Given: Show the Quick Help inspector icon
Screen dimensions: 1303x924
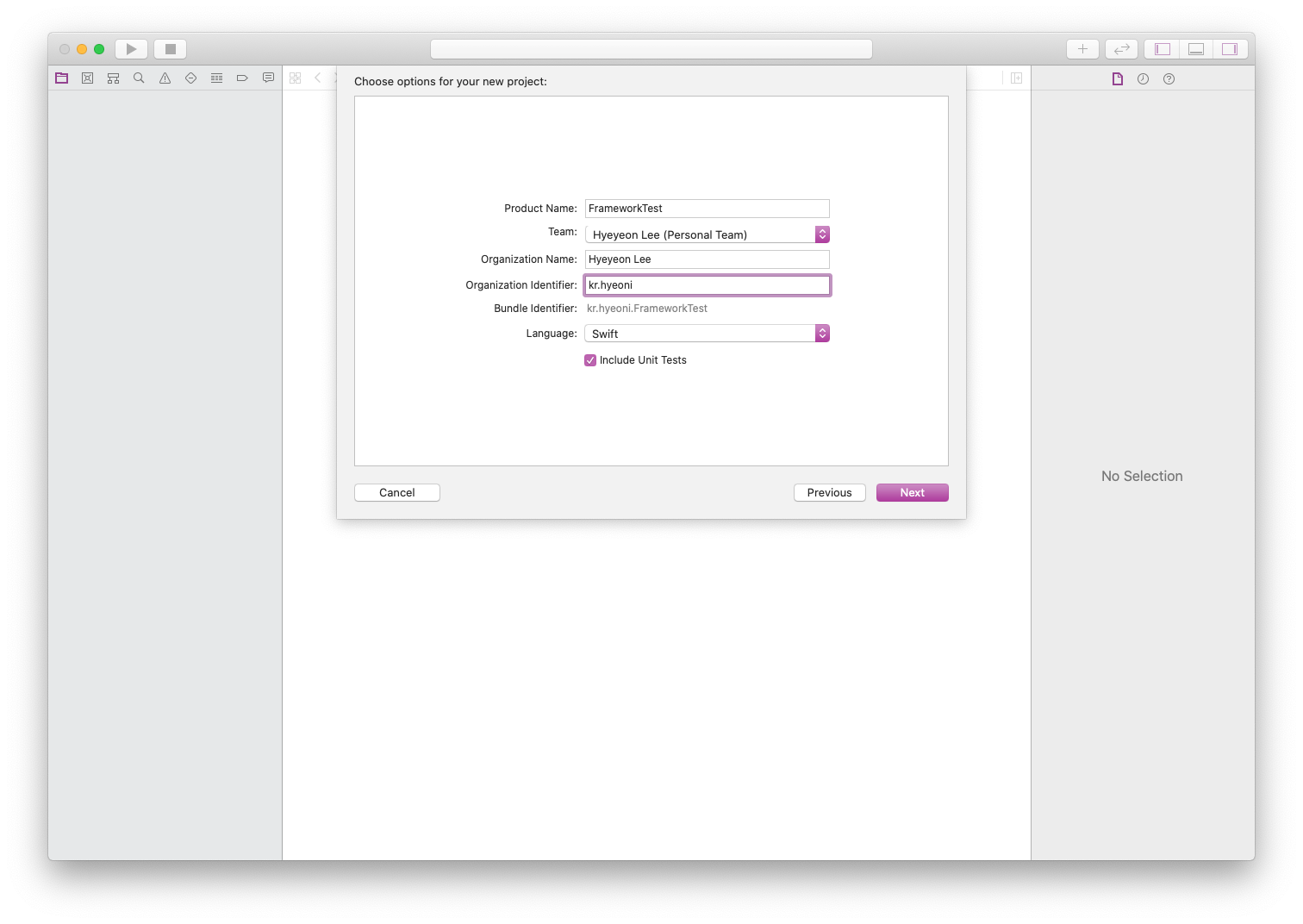Looking at the screenshot, I should click(1169, 78).
